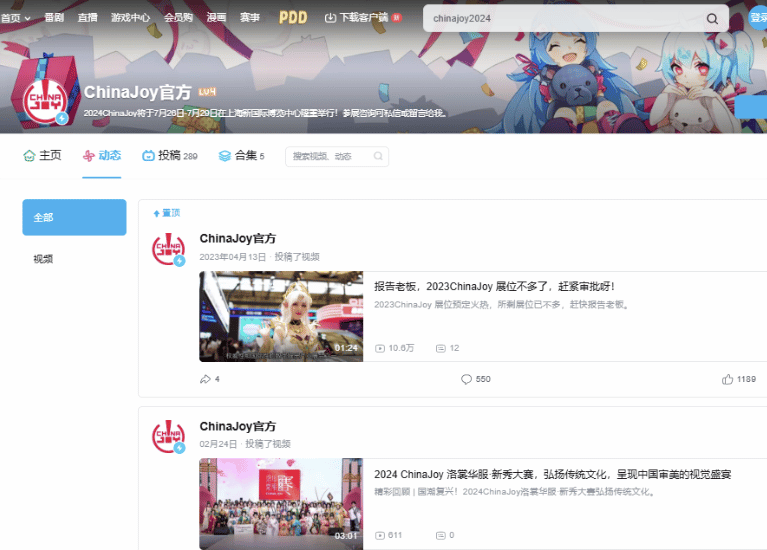The image size is (767, 550).
Task: Click the avatar on the 2023年04月13日 post
Action: 168,249
